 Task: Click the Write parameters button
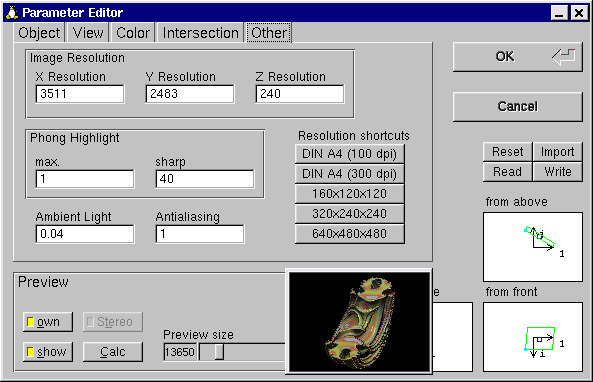(x=557, y=172)
